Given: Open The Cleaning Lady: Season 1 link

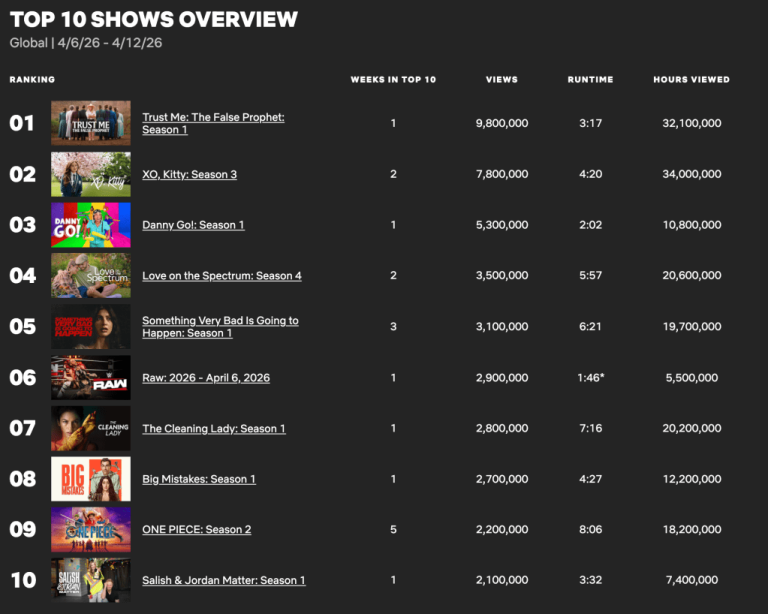Looking at the screenshot, I should [214, 428].
